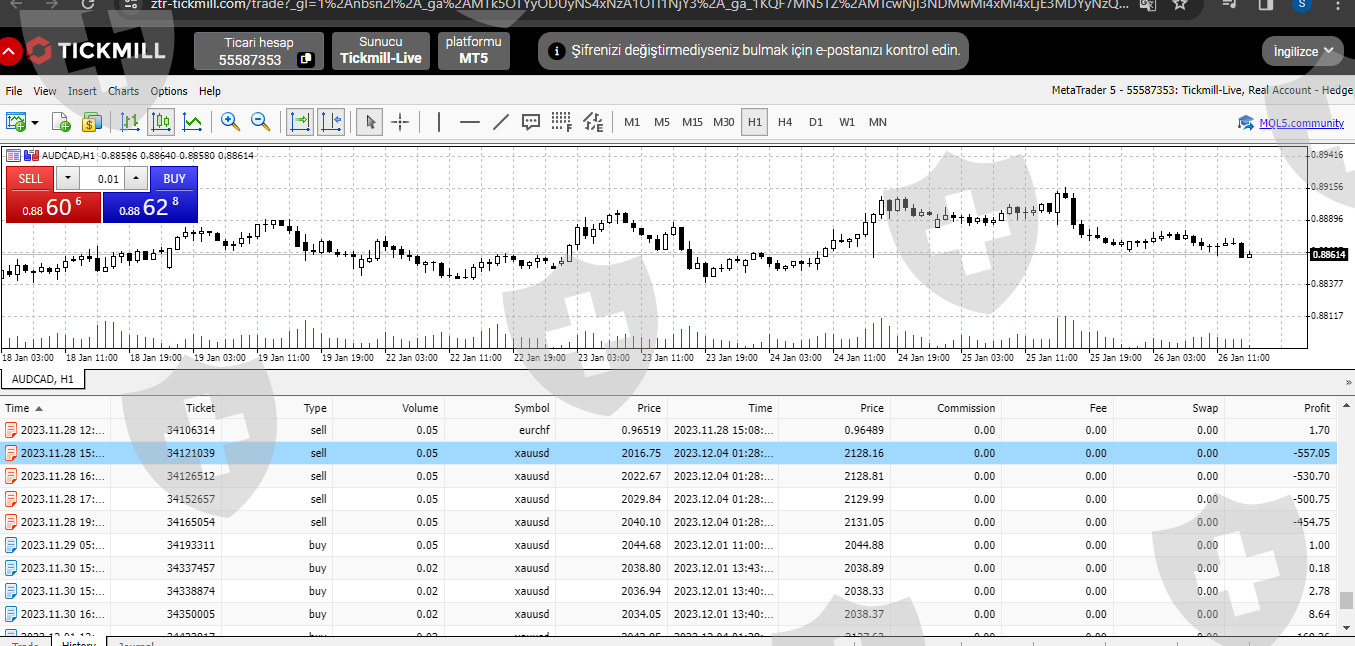1355x646 pixels.
Task: Toggle chart auto-scroll to latest bar
Action: 299,122
